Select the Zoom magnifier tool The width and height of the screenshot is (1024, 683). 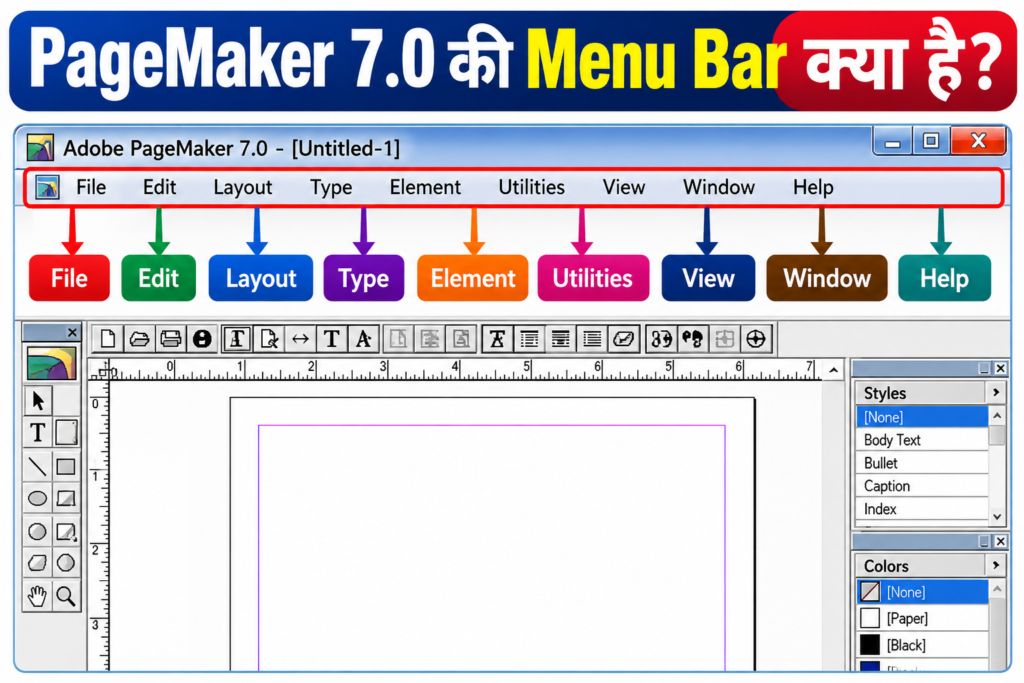66,596
